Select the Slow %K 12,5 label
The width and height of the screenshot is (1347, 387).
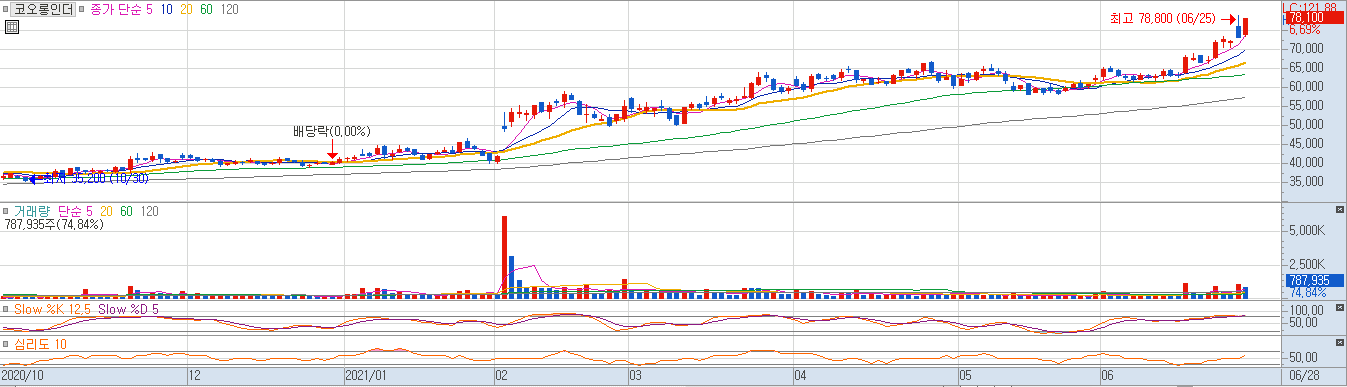[x=52, y=309]
